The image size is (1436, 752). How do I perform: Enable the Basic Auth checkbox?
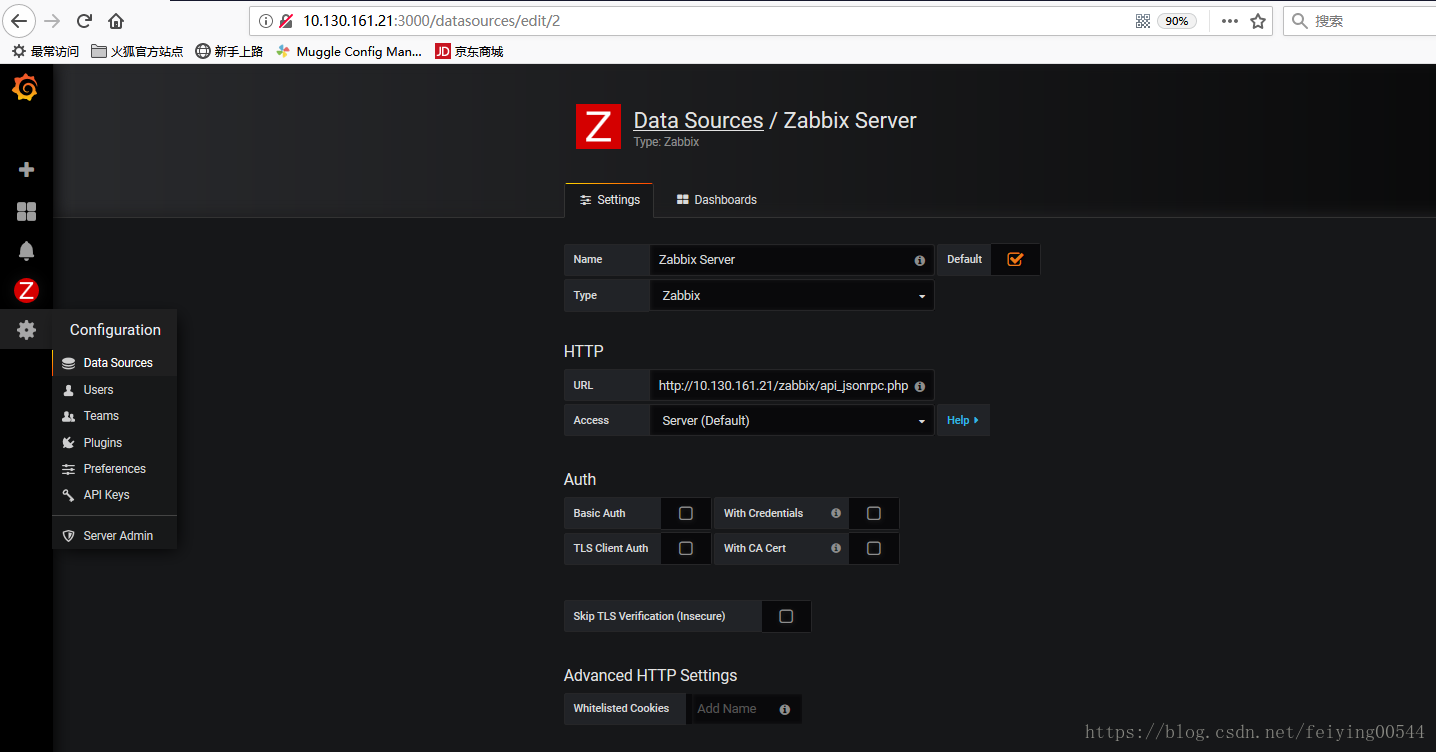[686, 513]
